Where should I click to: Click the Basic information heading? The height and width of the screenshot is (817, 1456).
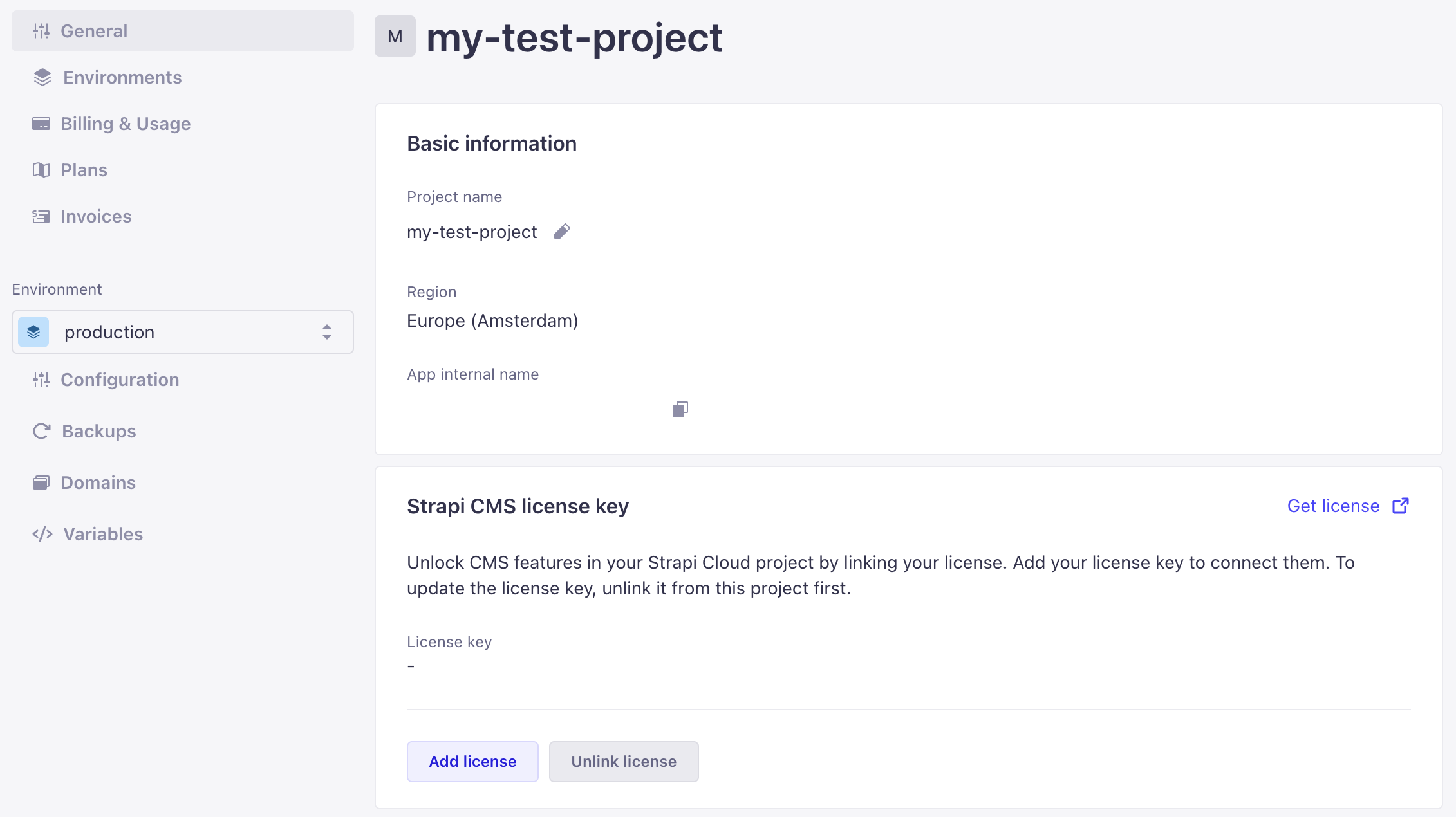click(x=492, y=143)
